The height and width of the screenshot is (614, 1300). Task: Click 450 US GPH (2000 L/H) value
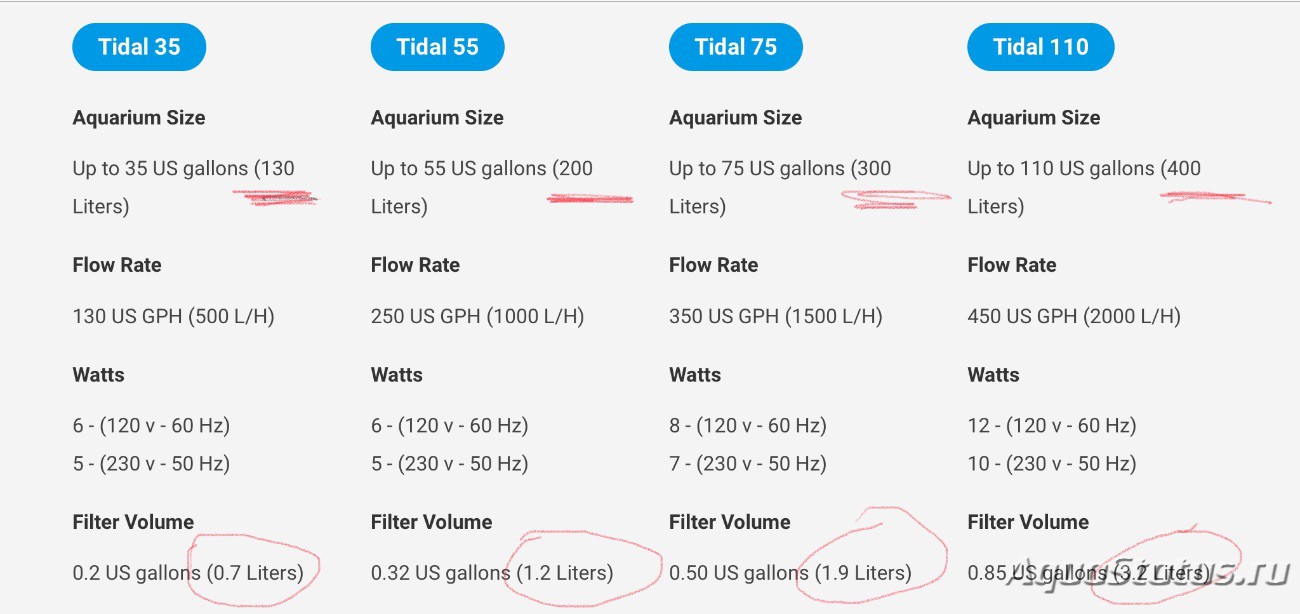[1074, 317]
